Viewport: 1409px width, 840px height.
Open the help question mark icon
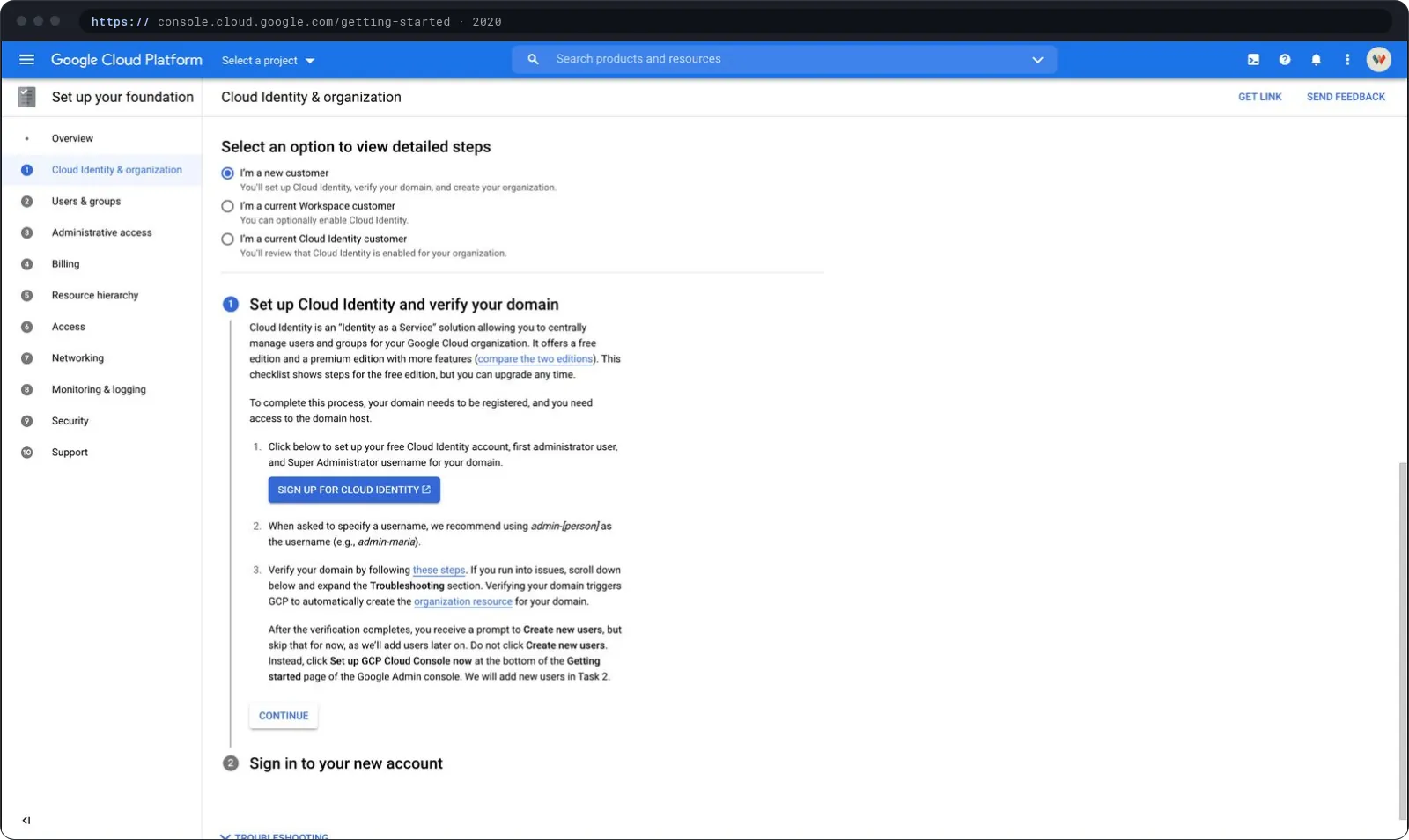tap(1285, 60)
